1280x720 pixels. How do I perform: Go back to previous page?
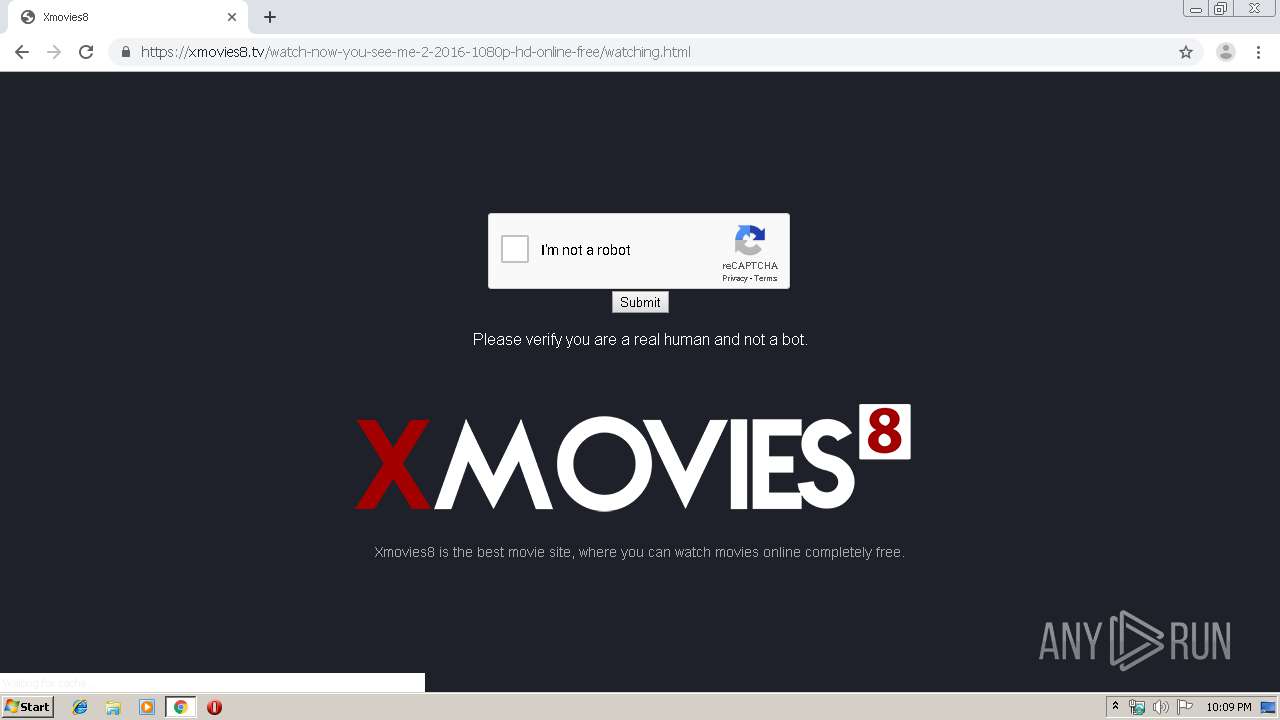(22, 52)
